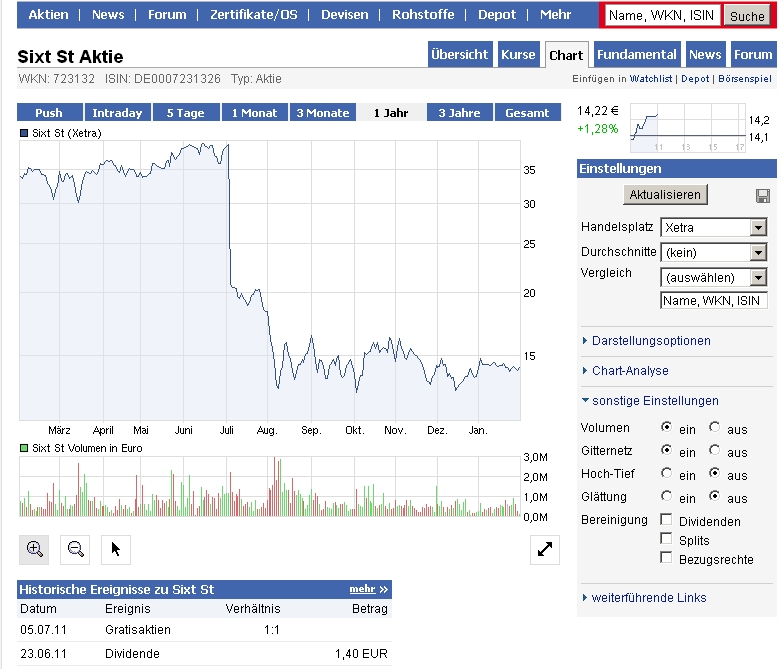This screenshot has height=669, width=783.
Task: Open the Vergleich (auswählen) dropdown
Action: [714, 278]
